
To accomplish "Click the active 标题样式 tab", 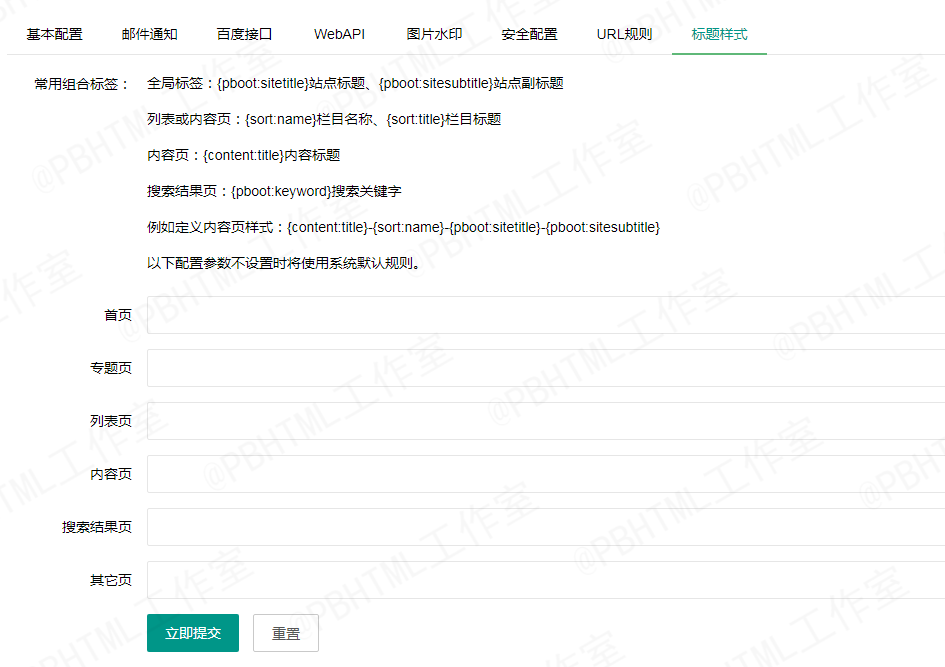I will [x=719, y=34].
